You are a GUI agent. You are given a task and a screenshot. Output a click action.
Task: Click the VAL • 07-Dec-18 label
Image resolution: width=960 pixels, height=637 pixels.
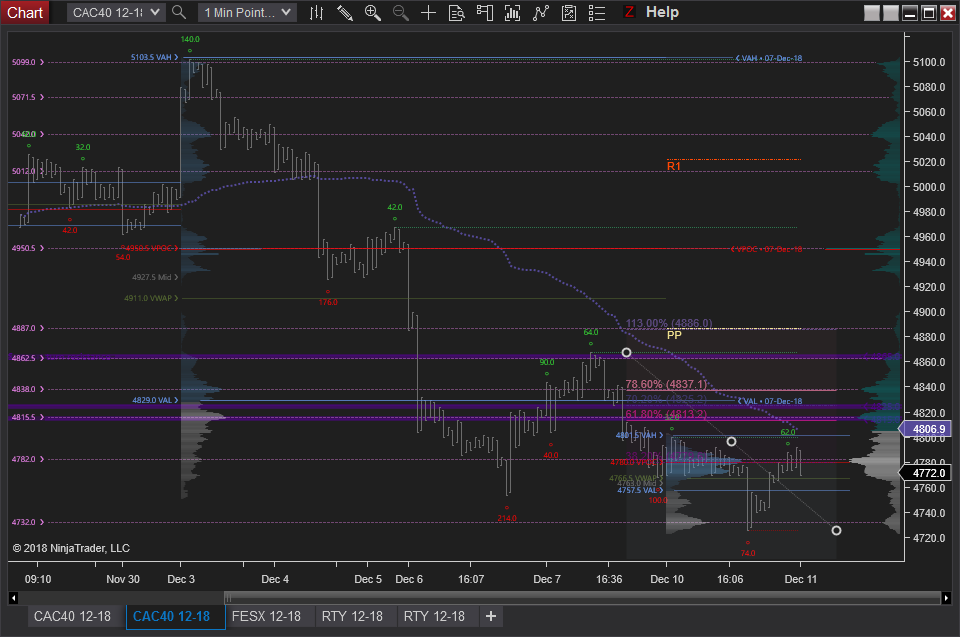click(x=770, y=401)
